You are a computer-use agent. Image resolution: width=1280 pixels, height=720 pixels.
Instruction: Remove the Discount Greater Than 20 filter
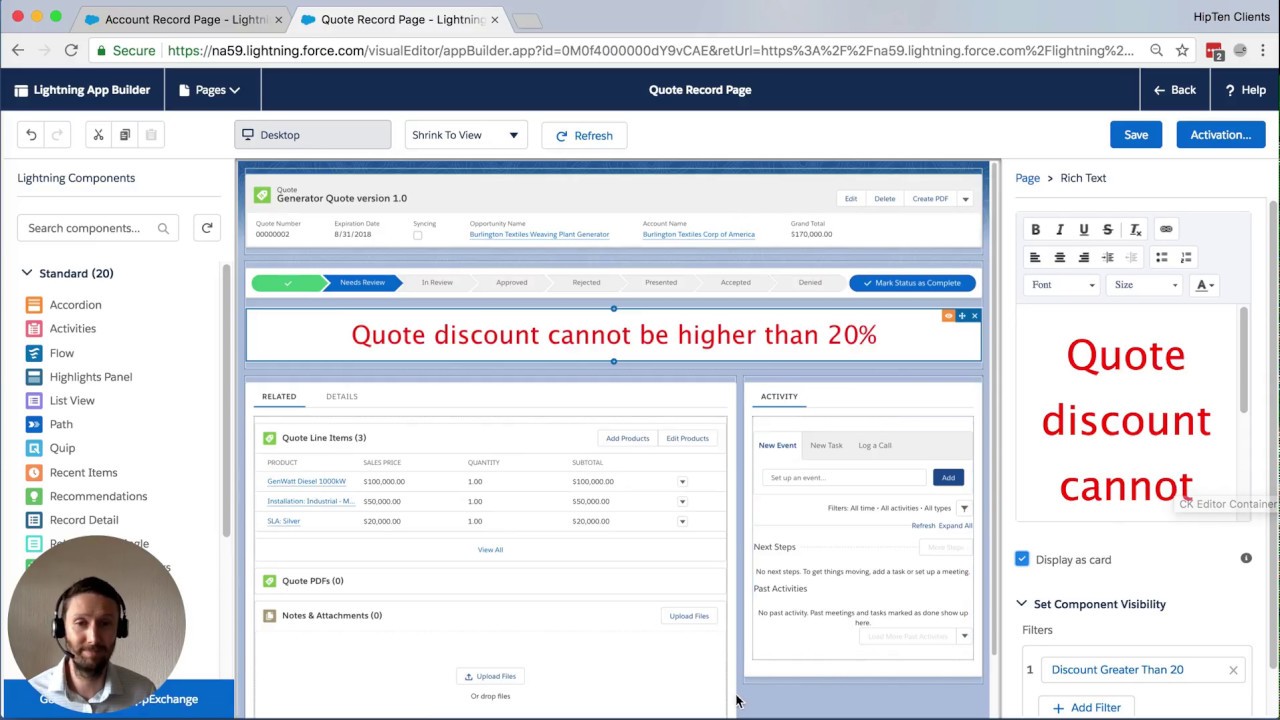click(1233, 670)
